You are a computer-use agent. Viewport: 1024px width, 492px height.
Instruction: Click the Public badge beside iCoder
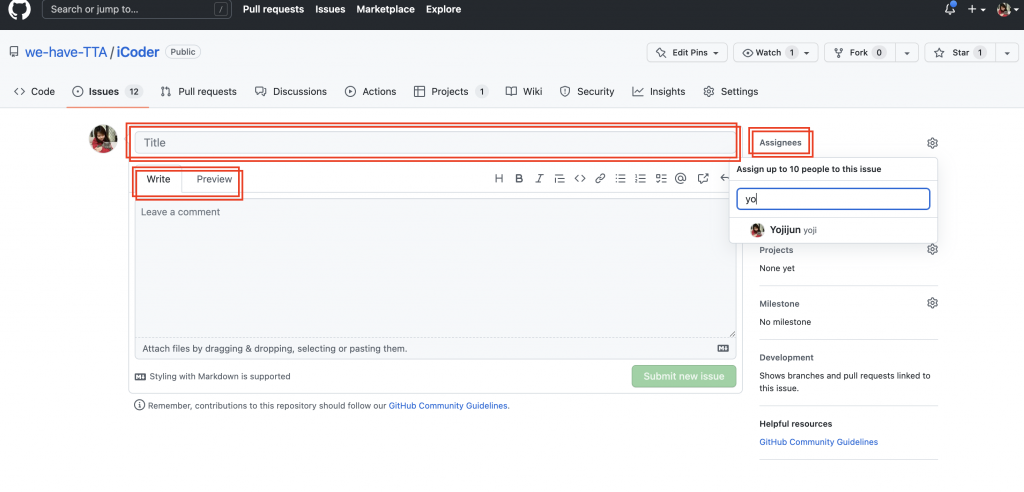click(x=184, y=52)
